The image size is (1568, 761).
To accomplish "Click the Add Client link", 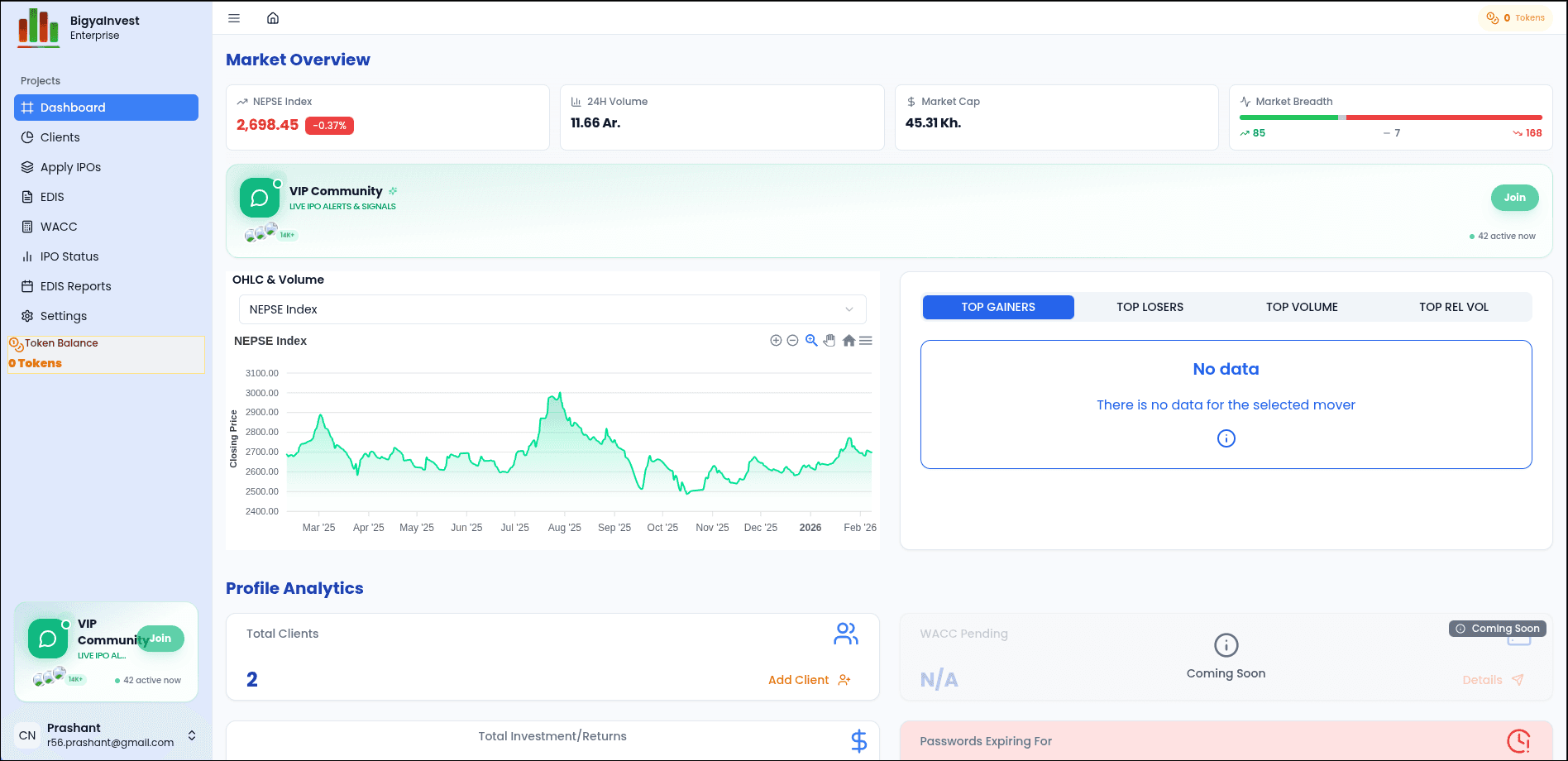I will click(x=799, y=679).
